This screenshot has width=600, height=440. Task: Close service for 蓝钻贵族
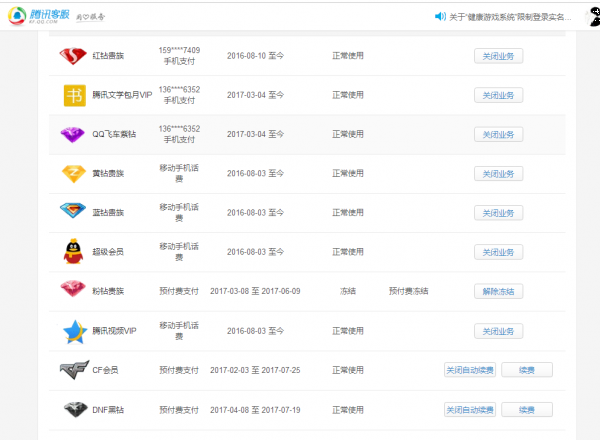(498, 213)
